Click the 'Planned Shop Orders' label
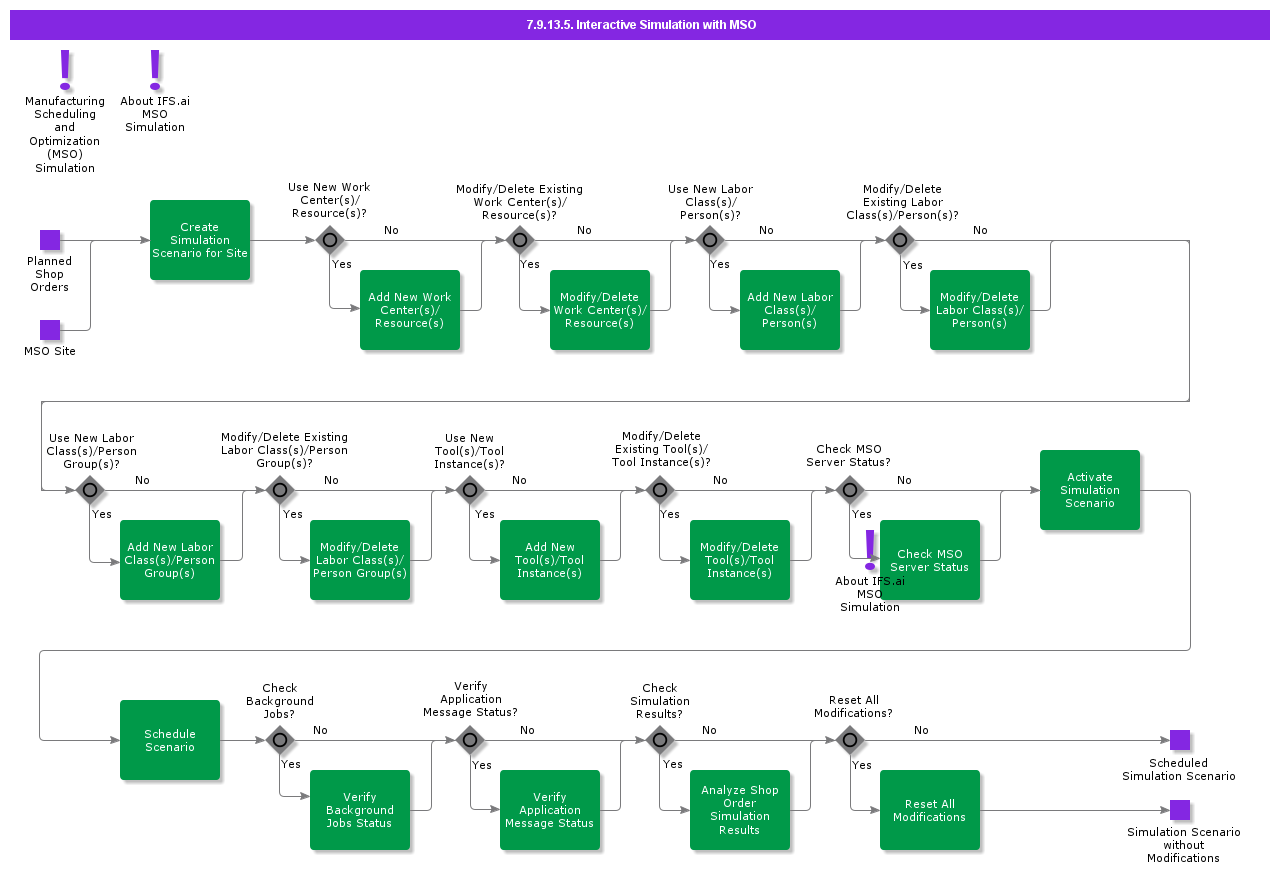The height and width of the screenshot is (883, 1280). click(x=49, y=274)
